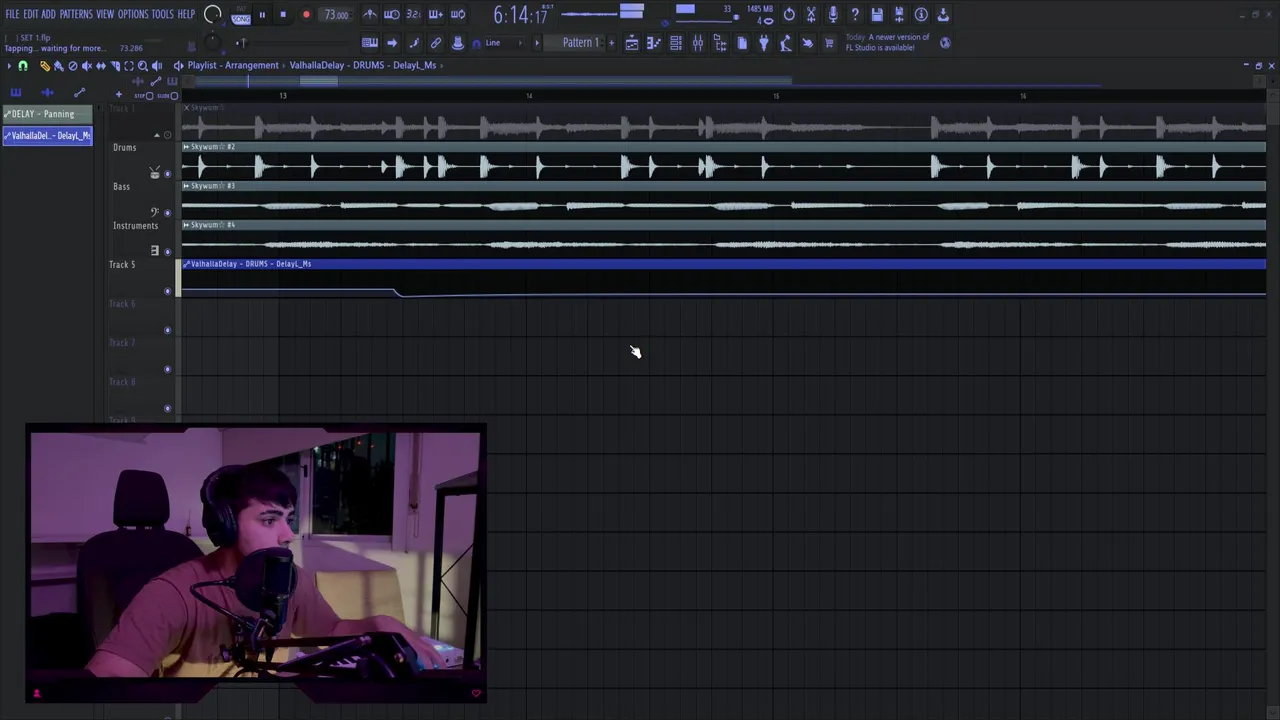Toggle the recording countdown icon
The height and width of the screenshot is (720, 1280).
click(x=413, y=15)
